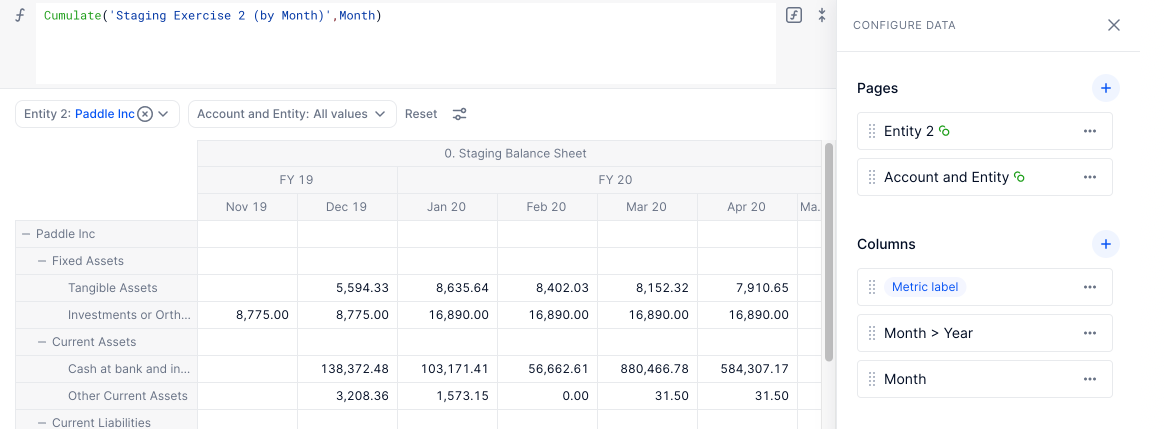
Task: Grab the Month column drag handle
Action: 872,379
